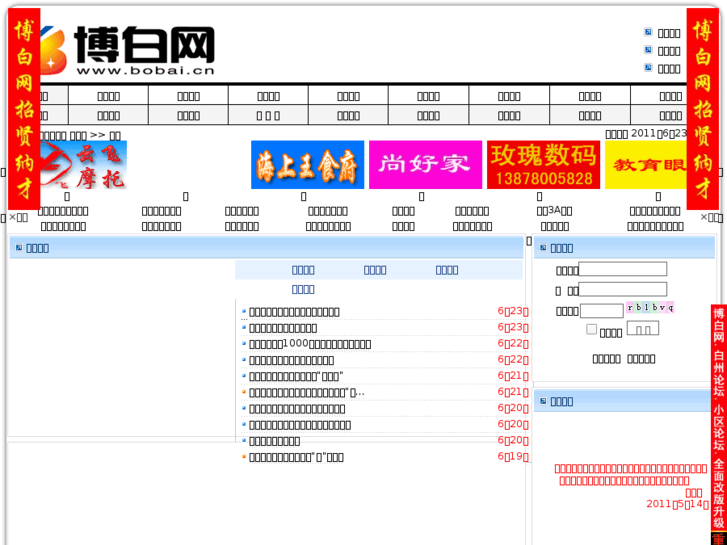The height and width of the screenshot is (545, 727).
Task: Open the yellow 教育眼 advertisement banner
Action: [x=645, y=165]
